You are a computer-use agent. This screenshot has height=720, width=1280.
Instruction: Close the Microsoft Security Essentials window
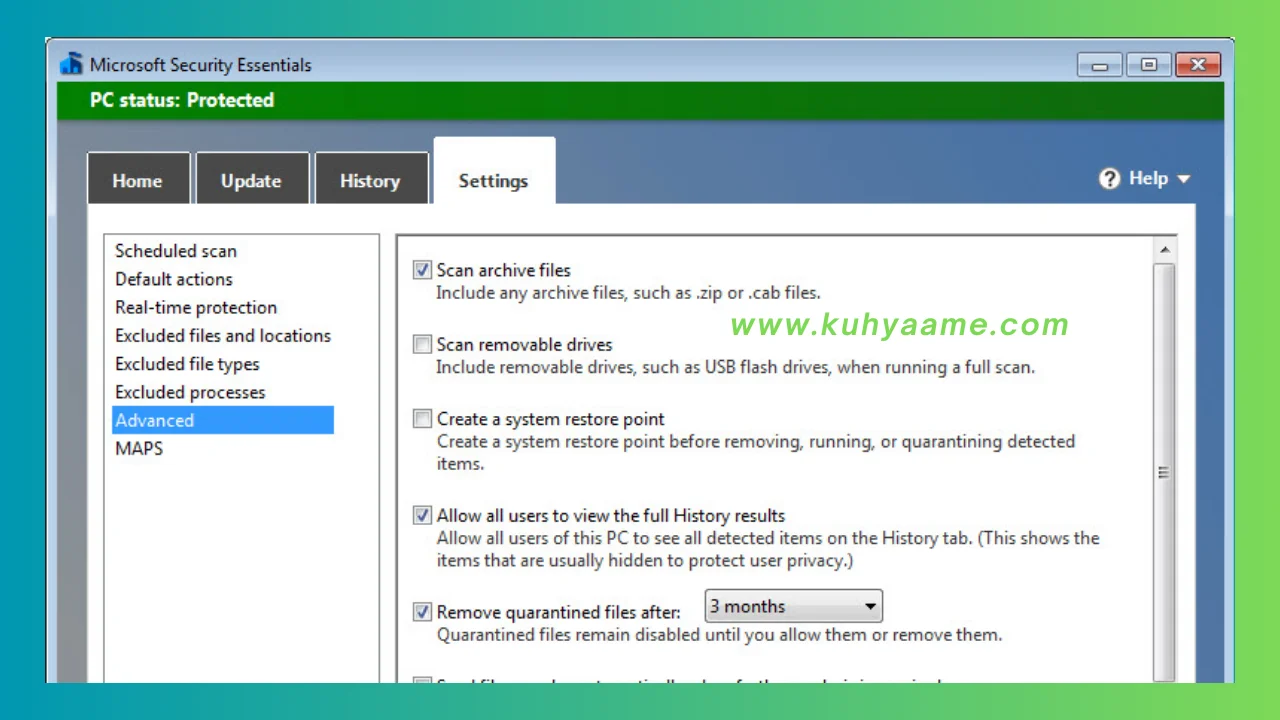(x=1198, y=66)
